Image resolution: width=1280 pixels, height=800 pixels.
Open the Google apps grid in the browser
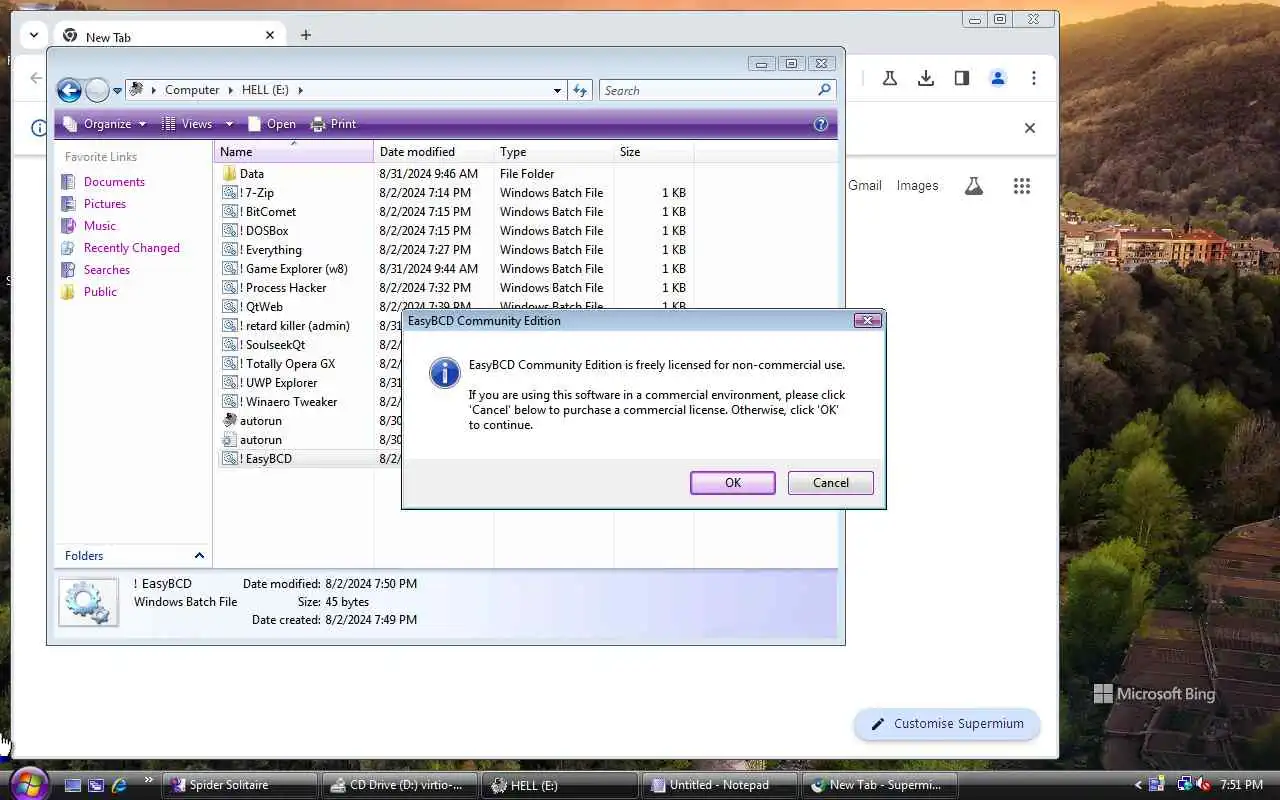[1021, 186]
